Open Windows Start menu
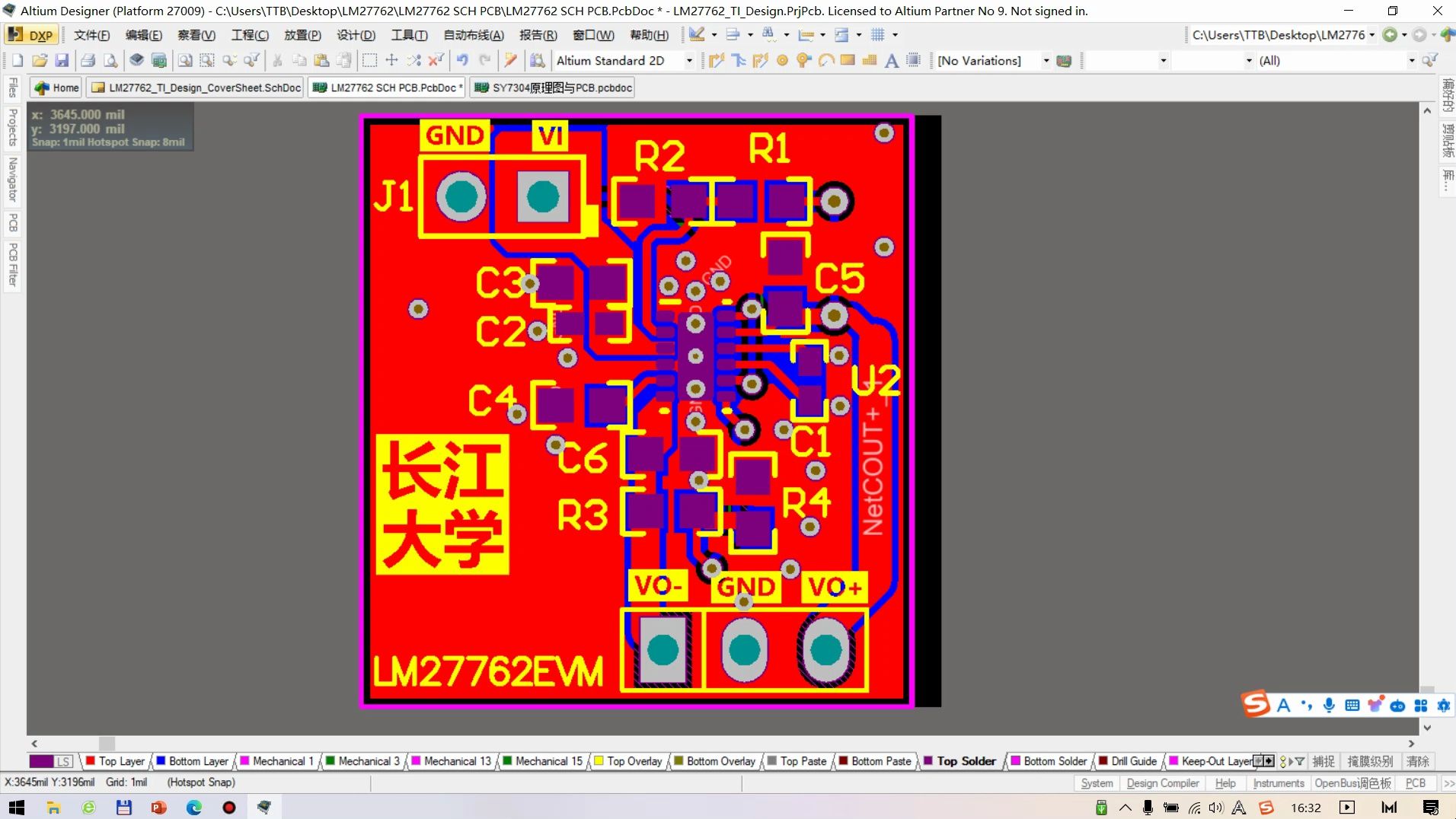This screenshot has width=1456, height=819. click(x=17, y=808)
